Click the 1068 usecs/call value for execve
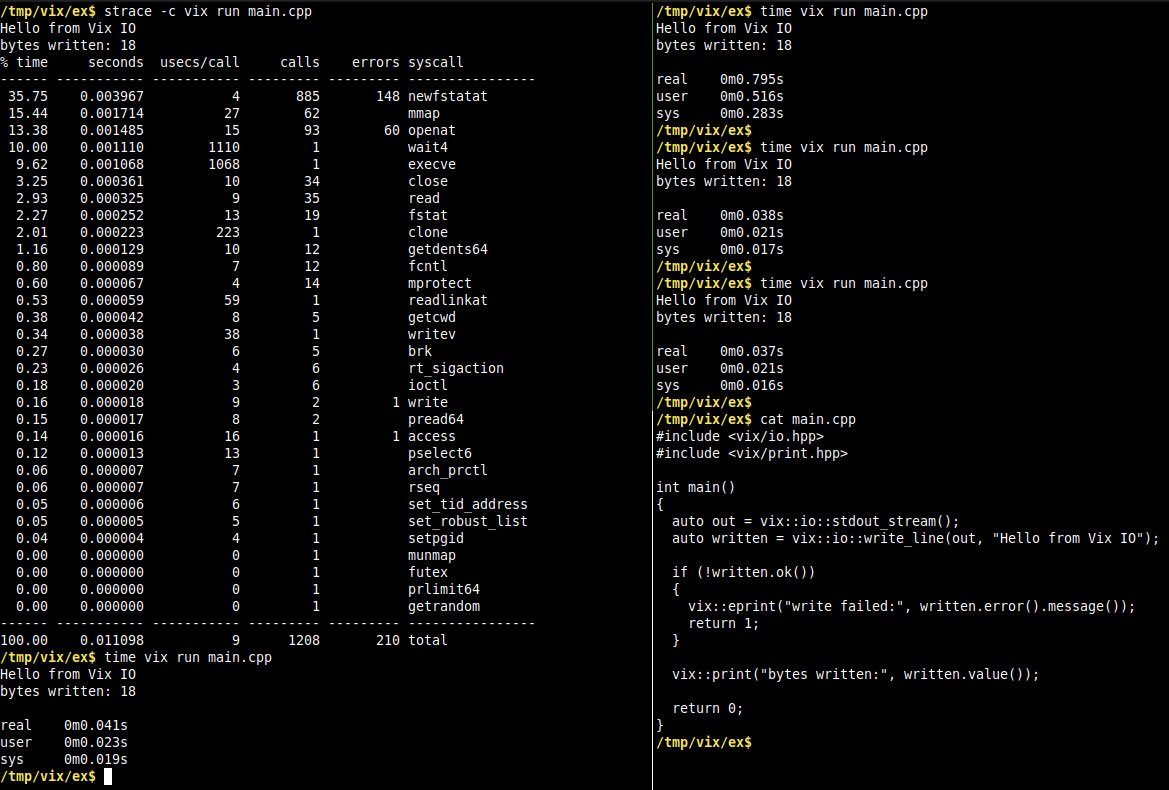The height and width of the screenshot is (790, 1169). click(x=224, y=164)
